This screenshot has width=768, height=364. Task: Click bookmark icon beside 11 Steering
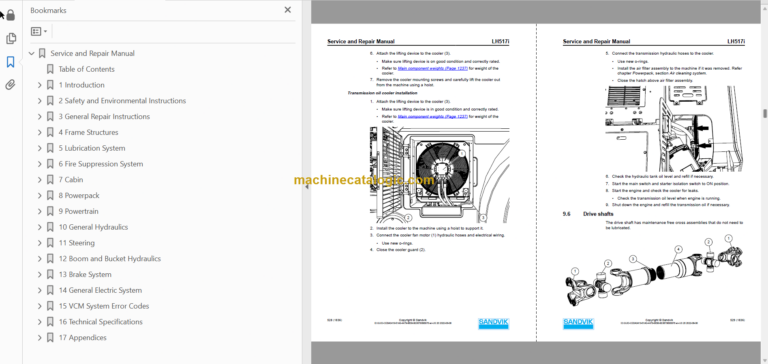click(x=50, y=243)
